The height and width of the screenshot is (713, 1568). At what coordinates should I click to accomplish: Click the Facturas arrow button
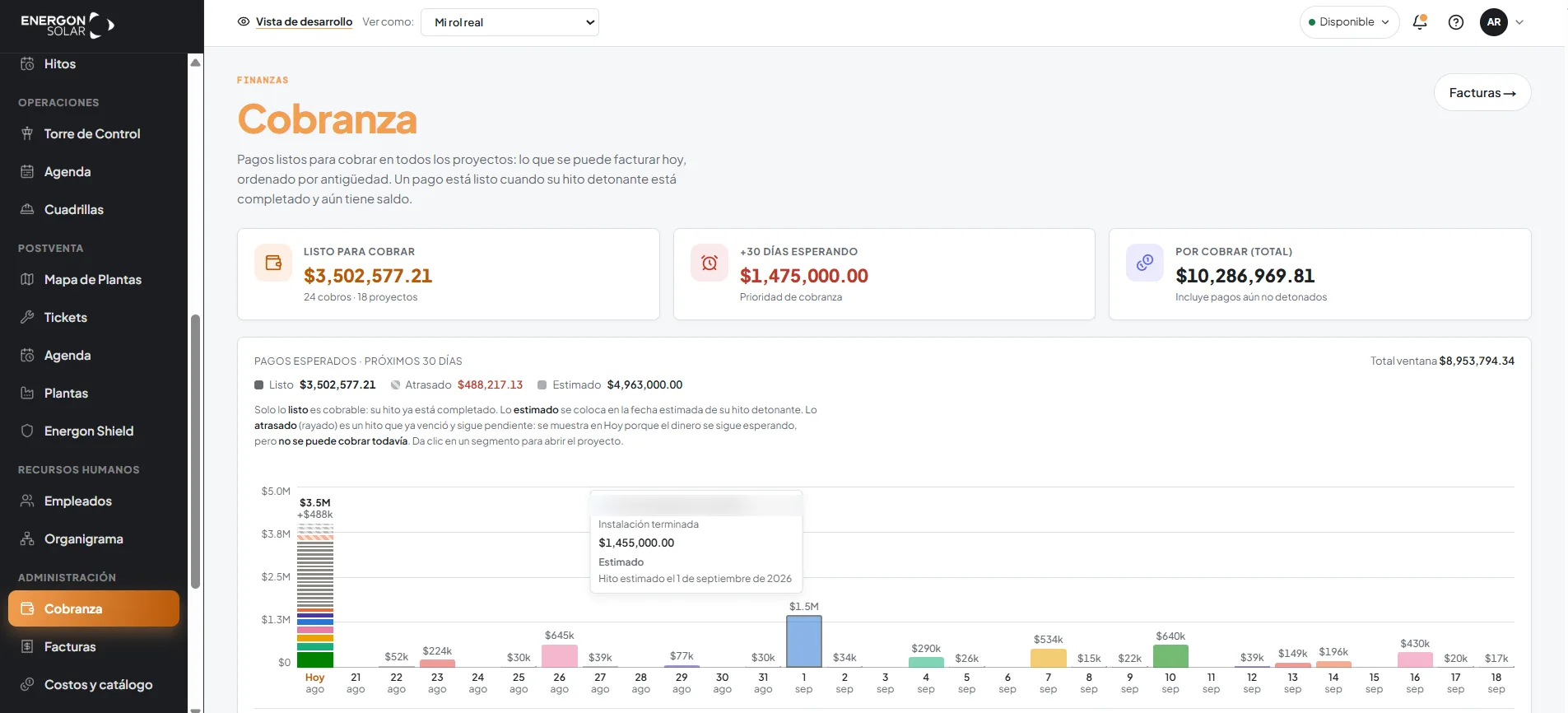(x=1482, y=93)
